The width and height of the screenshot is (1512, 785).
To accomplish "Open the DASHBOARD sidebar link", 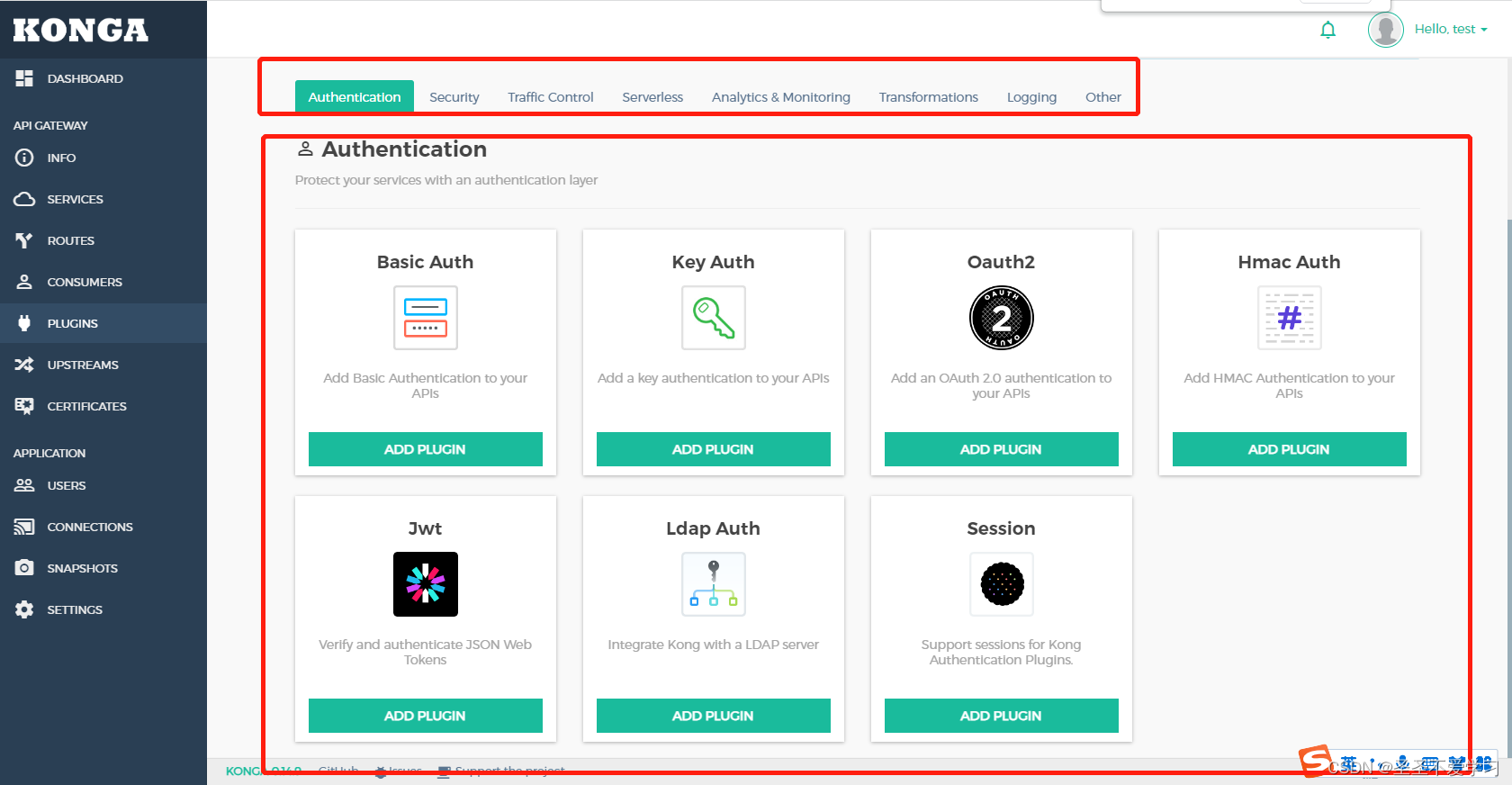I will (103, 78).
